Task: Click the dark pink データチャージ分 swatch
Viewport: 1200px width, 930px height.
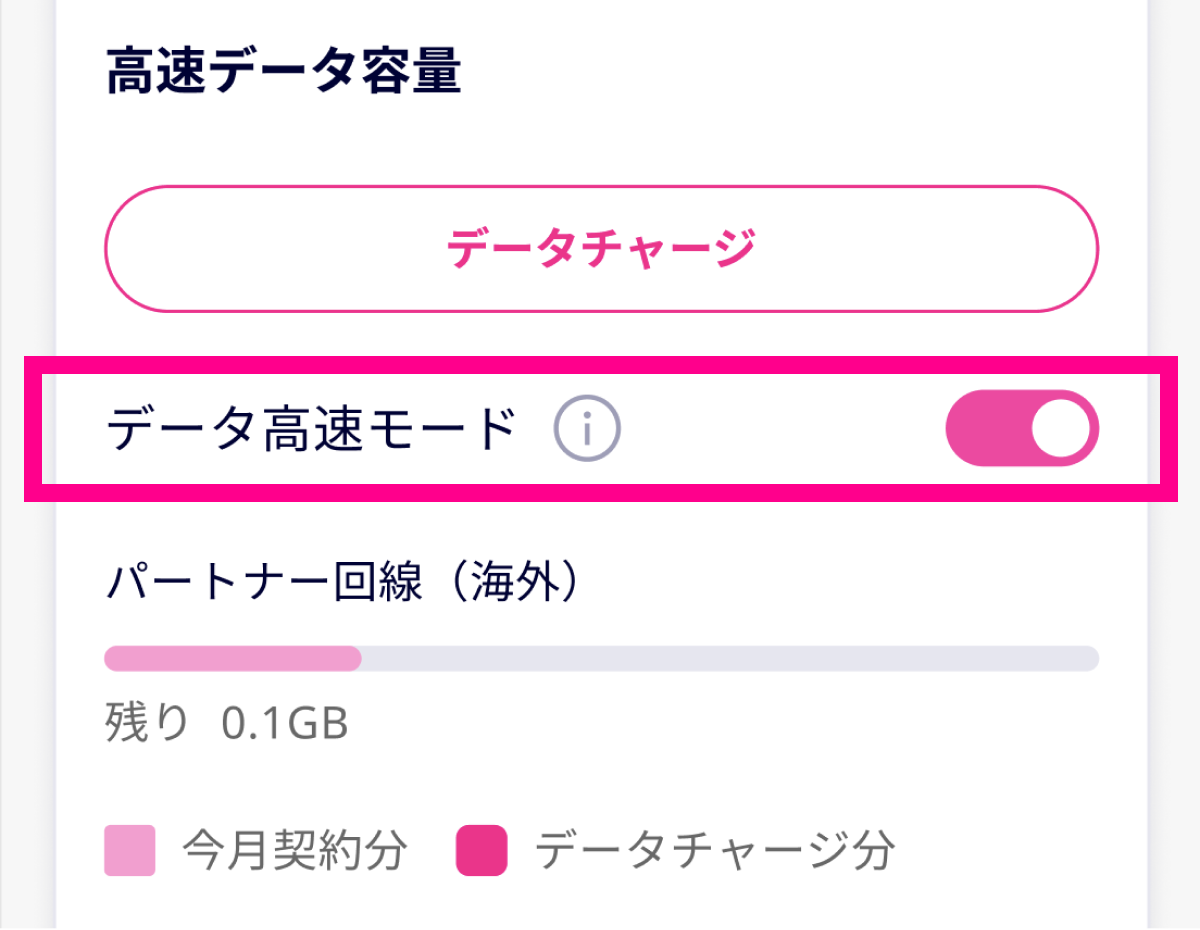Action: 482,851
